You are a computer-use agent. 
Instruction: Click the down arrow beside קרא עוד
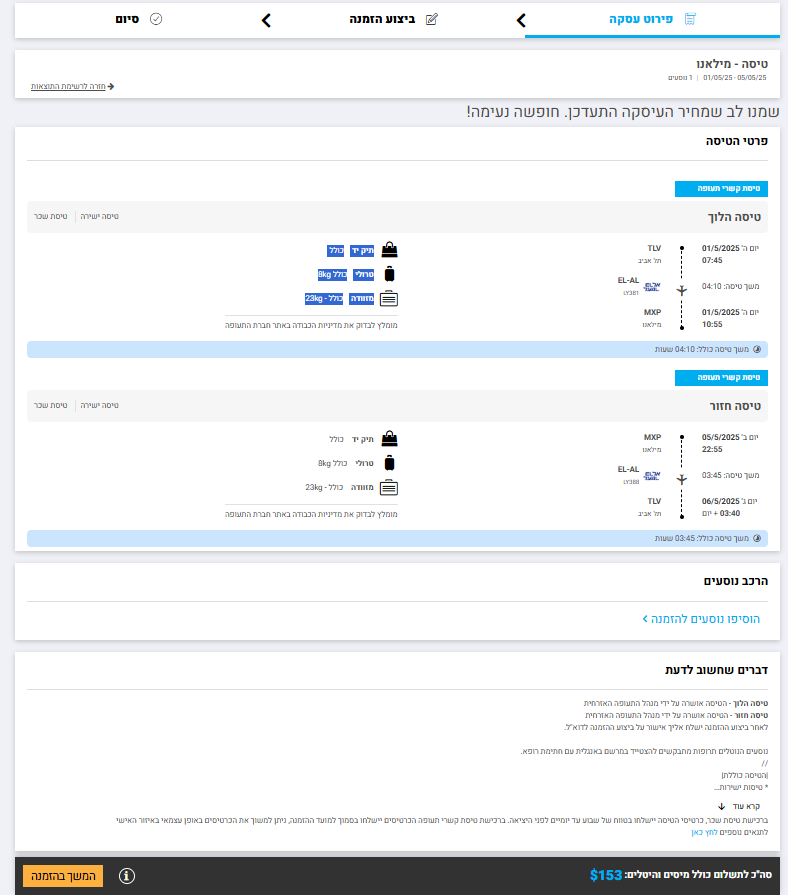click(x=721, y=807)
